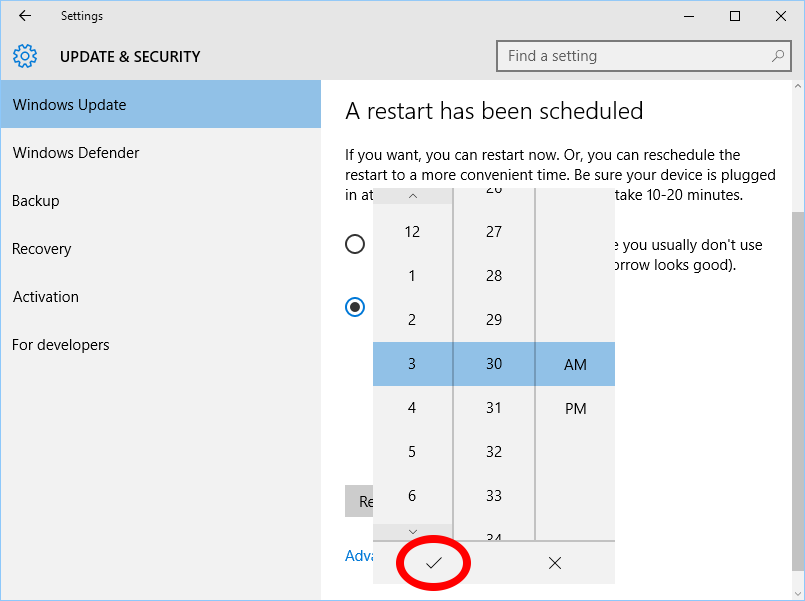
Task: Set the hour to 5
Action: coord(412,452)
